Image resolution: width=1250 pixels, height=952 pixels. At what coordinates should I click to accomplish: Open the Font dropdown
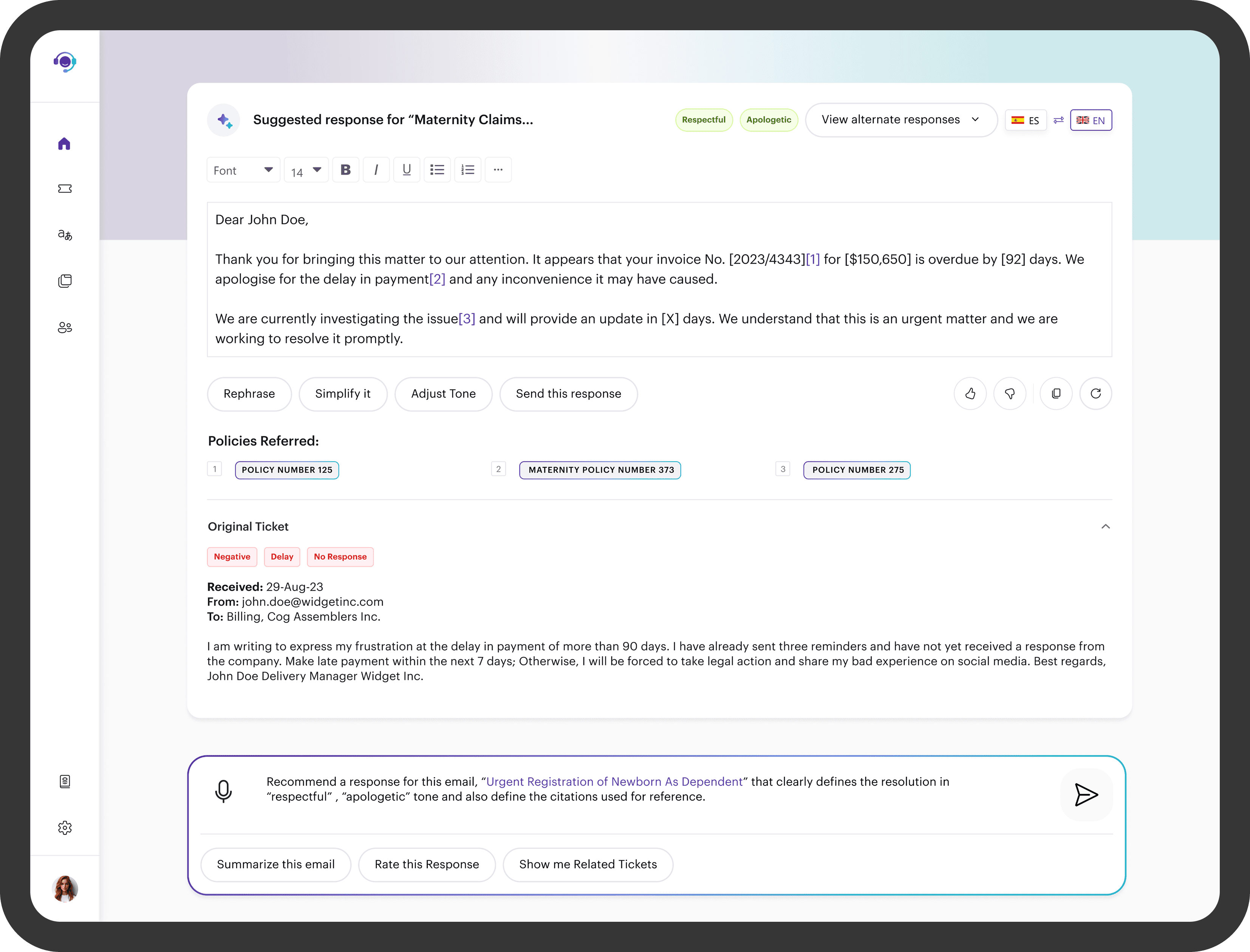pos(243,170)
